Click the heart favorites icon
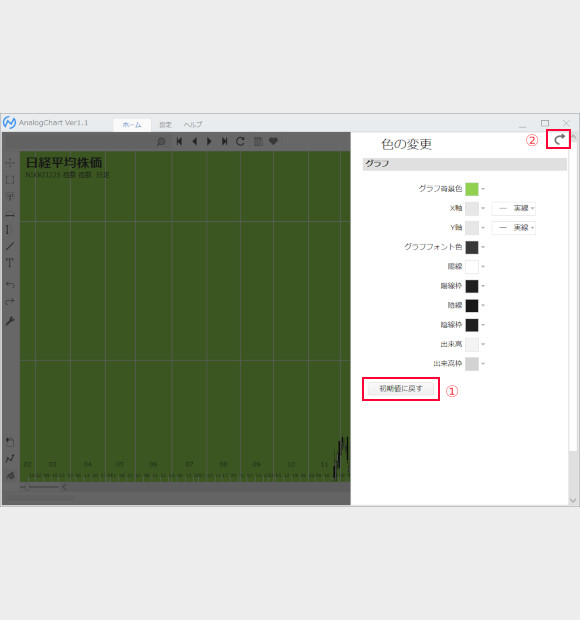The height and width of the screenshot is (620, 580). click(273, 141)
